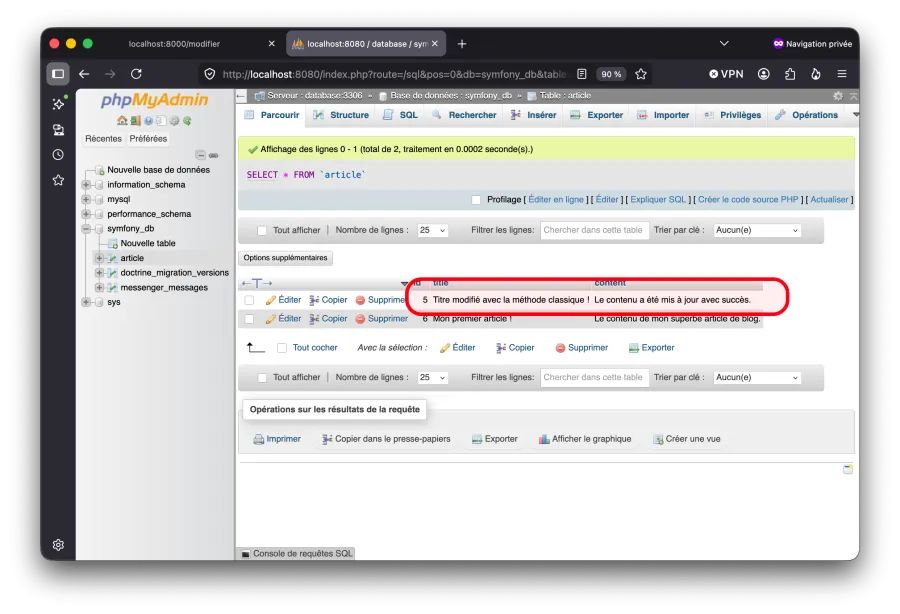This screenshot has width=900, height=614.
Task: Open upper Trier par clé dropdown
Action: [x=757, y=230]
